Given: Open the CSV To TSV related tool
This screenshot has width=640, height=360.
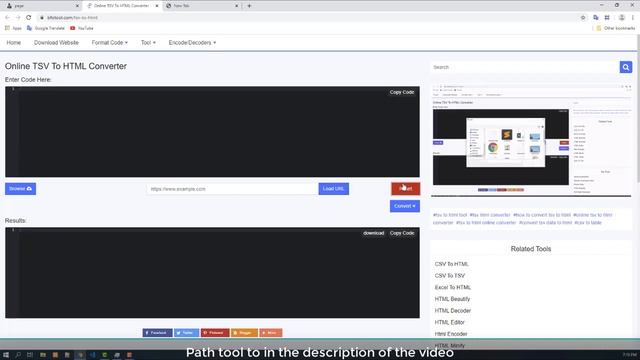Looking at the screenshot, I should click(x=450, y=276).
